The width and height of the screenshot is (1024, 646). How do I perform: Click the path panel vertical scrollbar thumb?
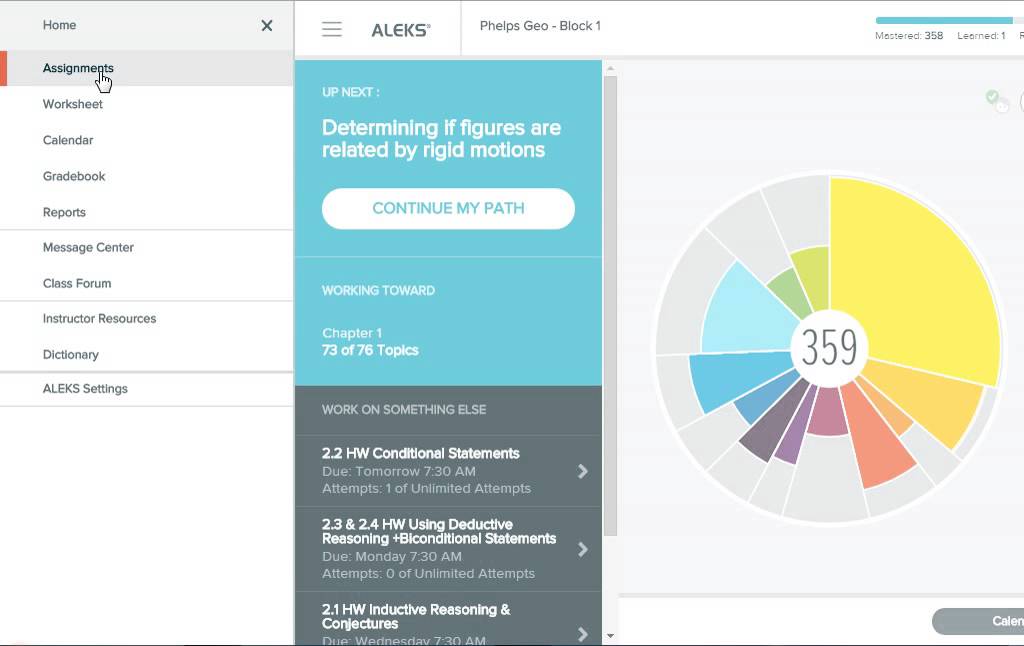[610, 300]
